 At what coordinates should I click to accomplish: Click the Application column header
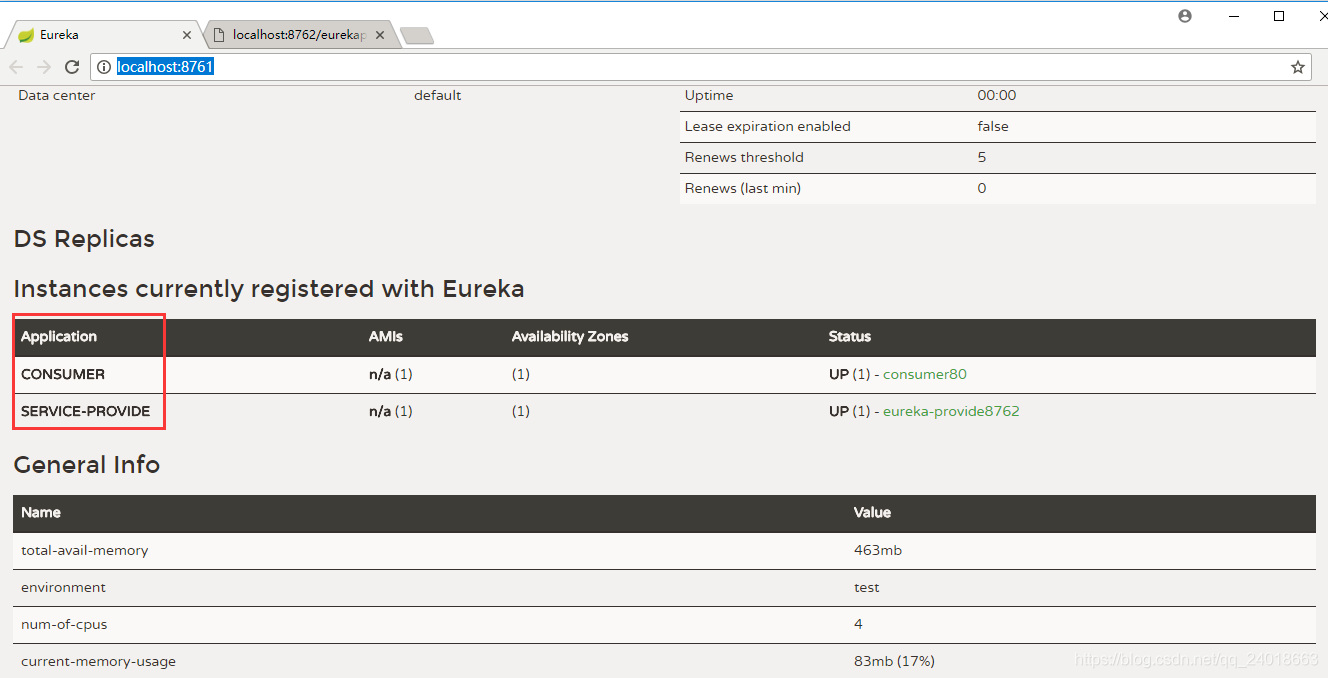pyautogui.click(x=59, y=336)
